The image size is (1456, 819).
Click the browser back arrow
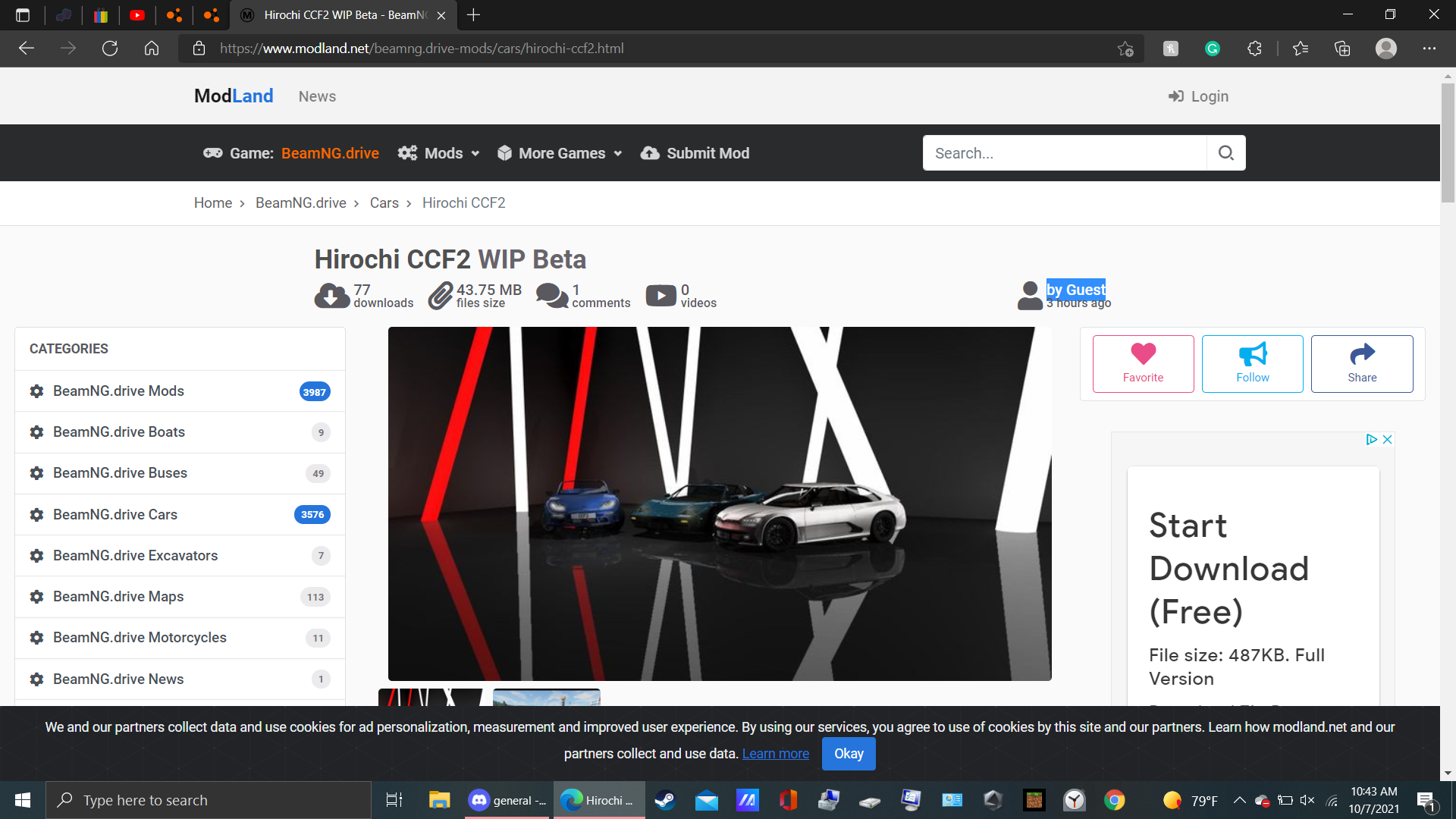[27, 49]
